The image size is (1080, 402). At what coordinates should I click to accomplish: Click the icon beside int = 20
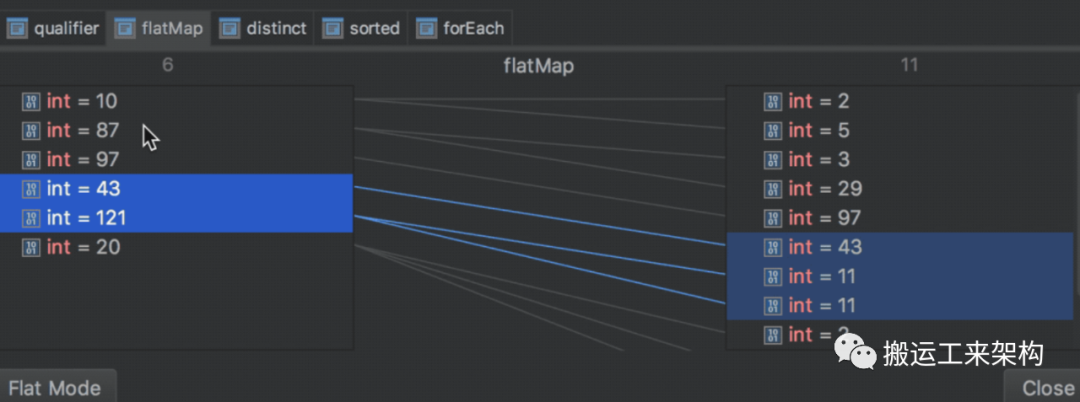coord(31,247)
